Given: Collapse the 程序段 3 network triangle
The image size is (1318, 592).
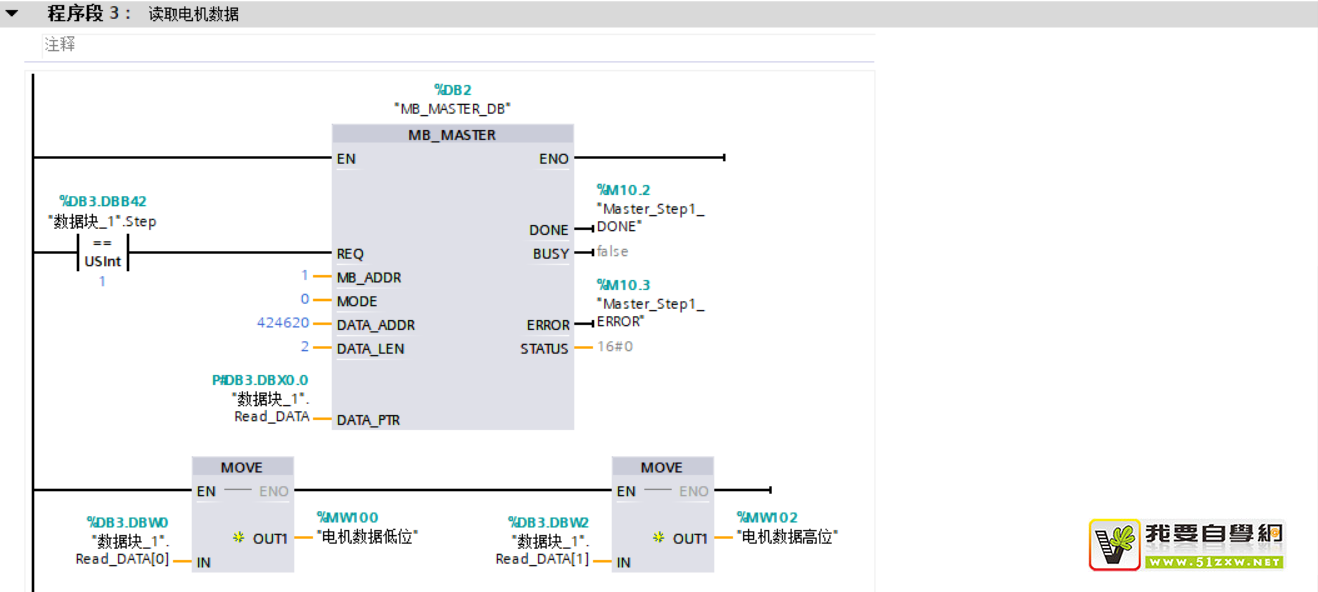Looking at the screenshot, I should pos(12,14).
